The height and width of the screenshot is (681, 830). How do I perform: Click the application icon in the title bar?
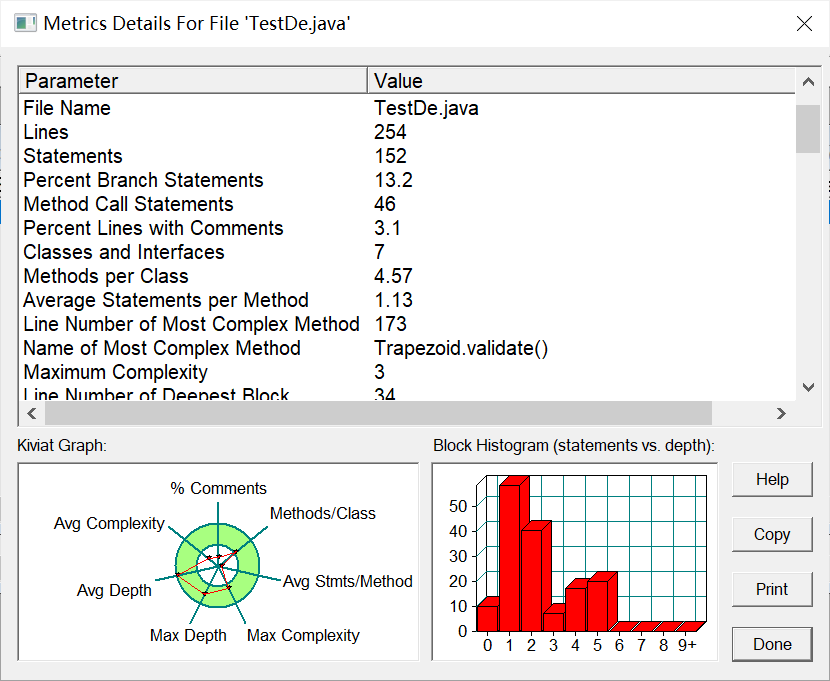coord(25,24)
